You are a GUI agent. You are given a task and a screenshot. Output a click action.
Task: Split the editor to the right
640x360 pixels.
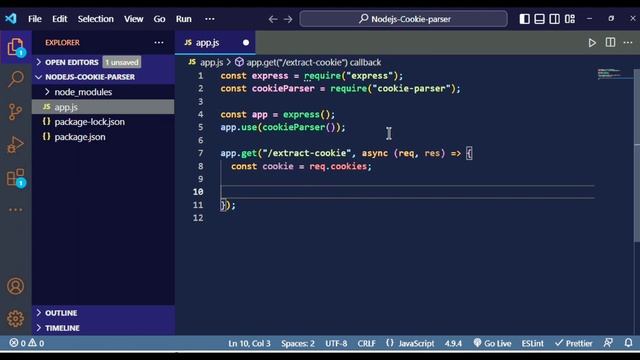click(x=610, y=42)
